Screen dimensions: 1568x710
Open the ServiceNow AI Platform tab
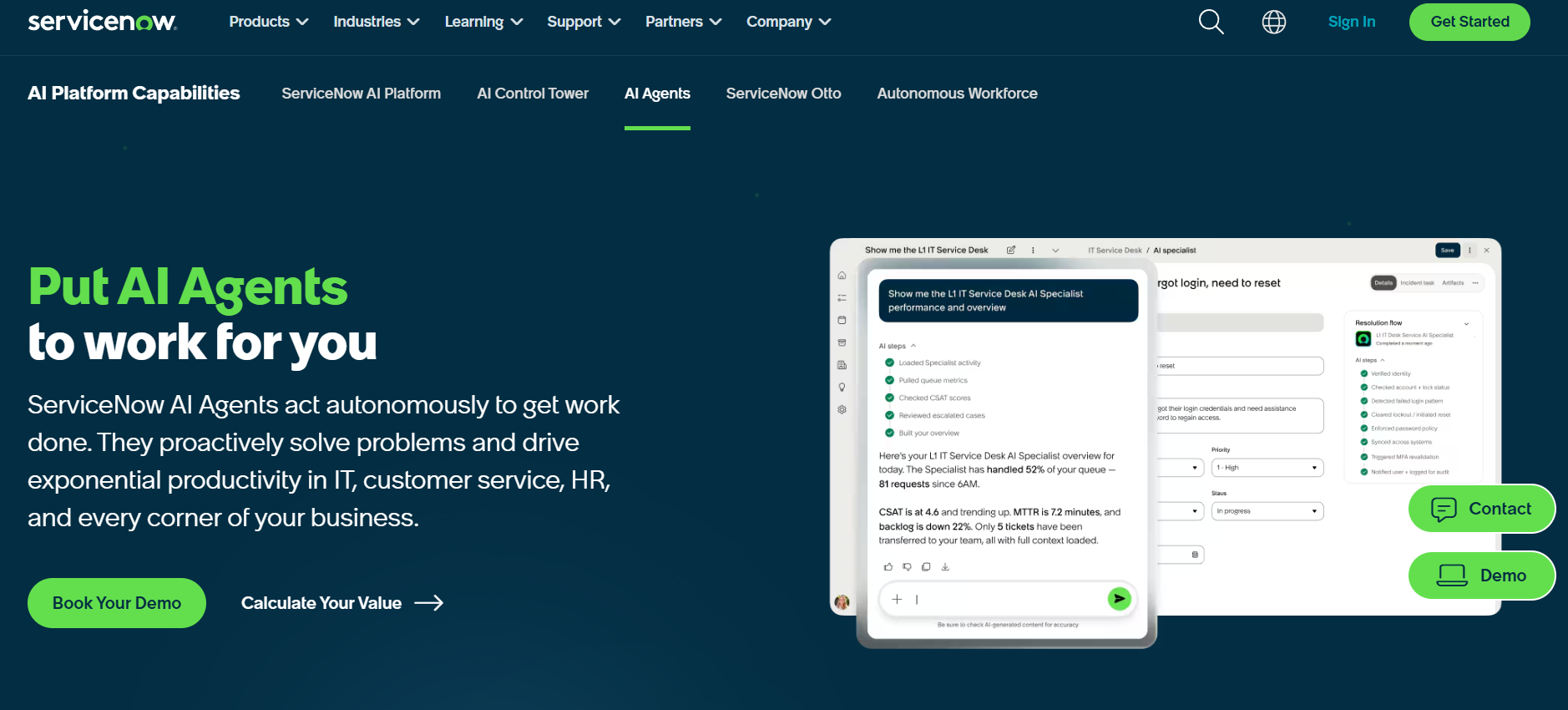362,94
